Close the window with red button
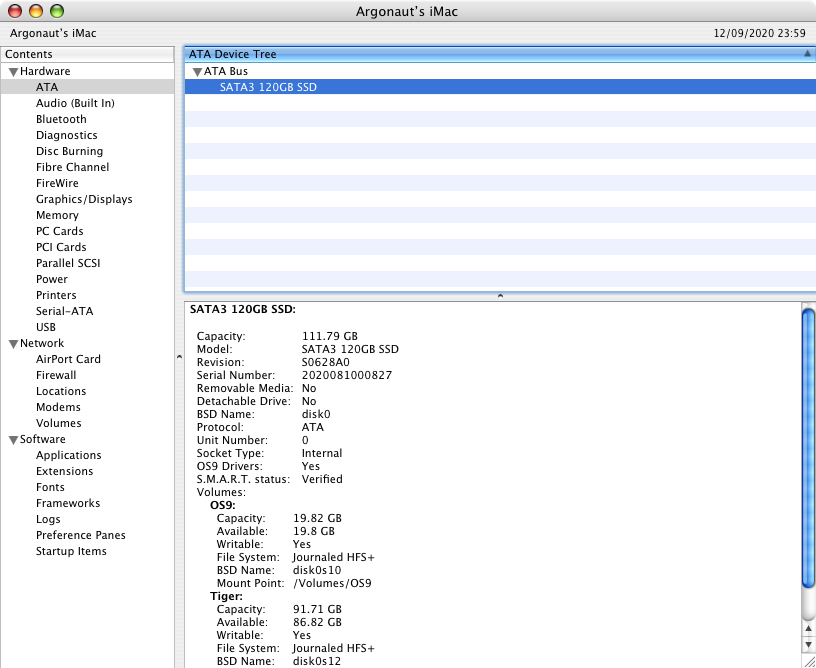816x668 pixels. (15, 11)
